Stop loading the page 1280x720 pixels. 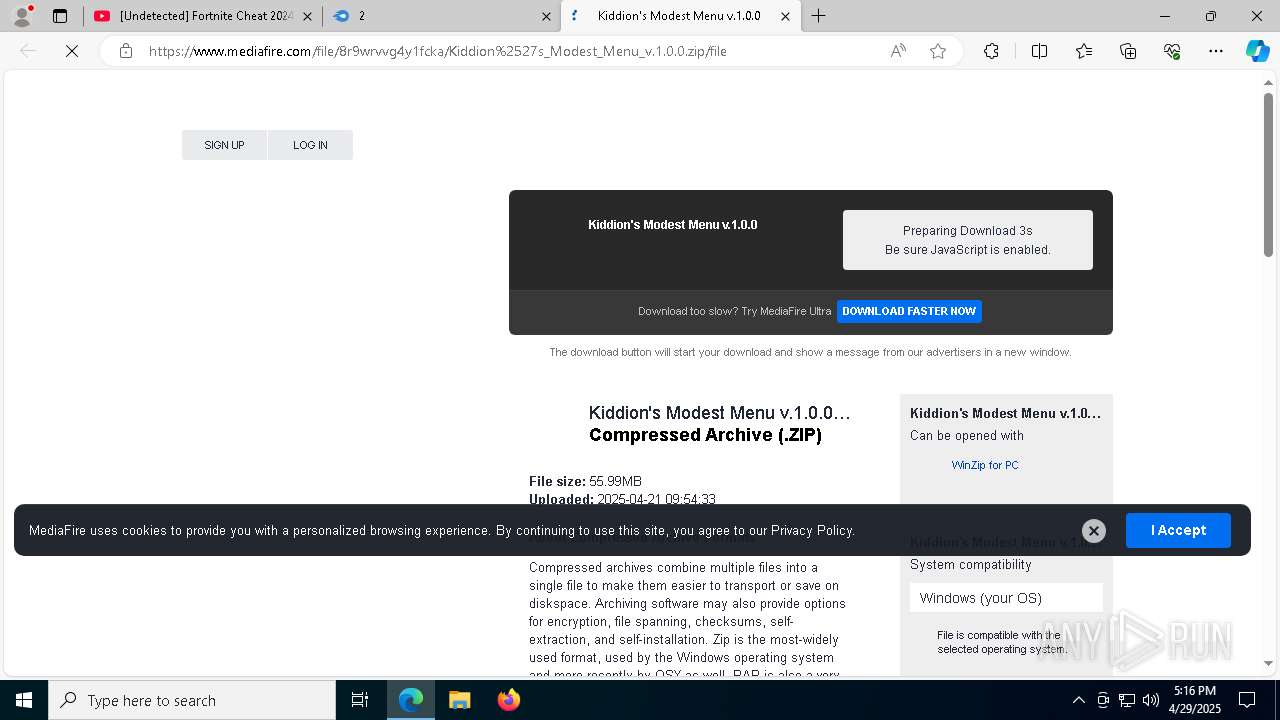click(72, 51)
